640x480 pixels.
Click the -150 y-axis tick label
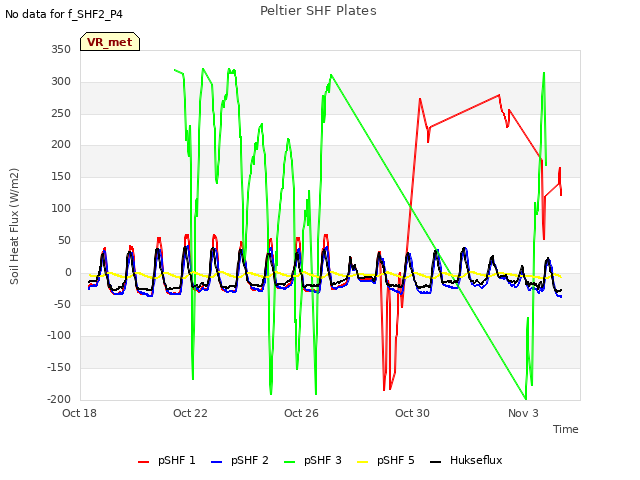pos(59,368)
